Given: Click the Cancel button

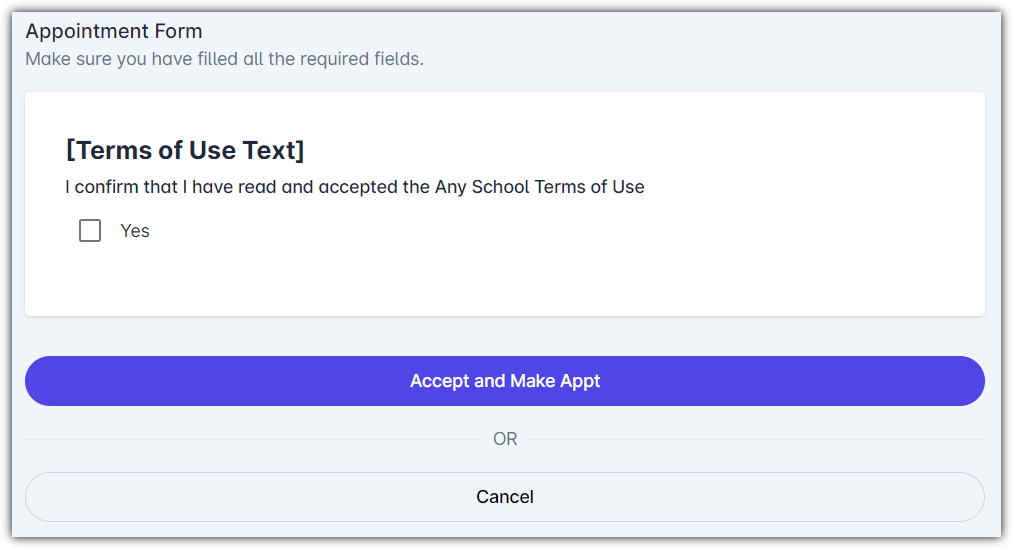Looking at the screenshot, I should [x=505, y=497].
